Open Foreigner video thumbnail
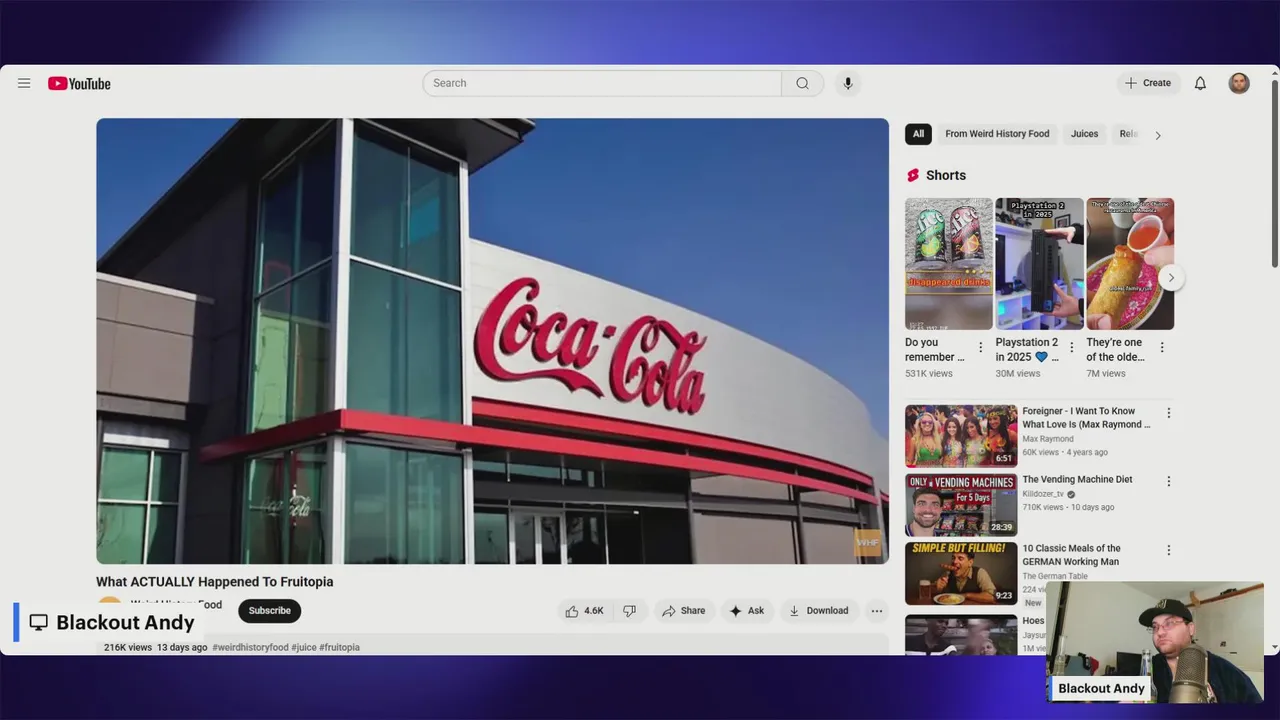 coord(961,436)
